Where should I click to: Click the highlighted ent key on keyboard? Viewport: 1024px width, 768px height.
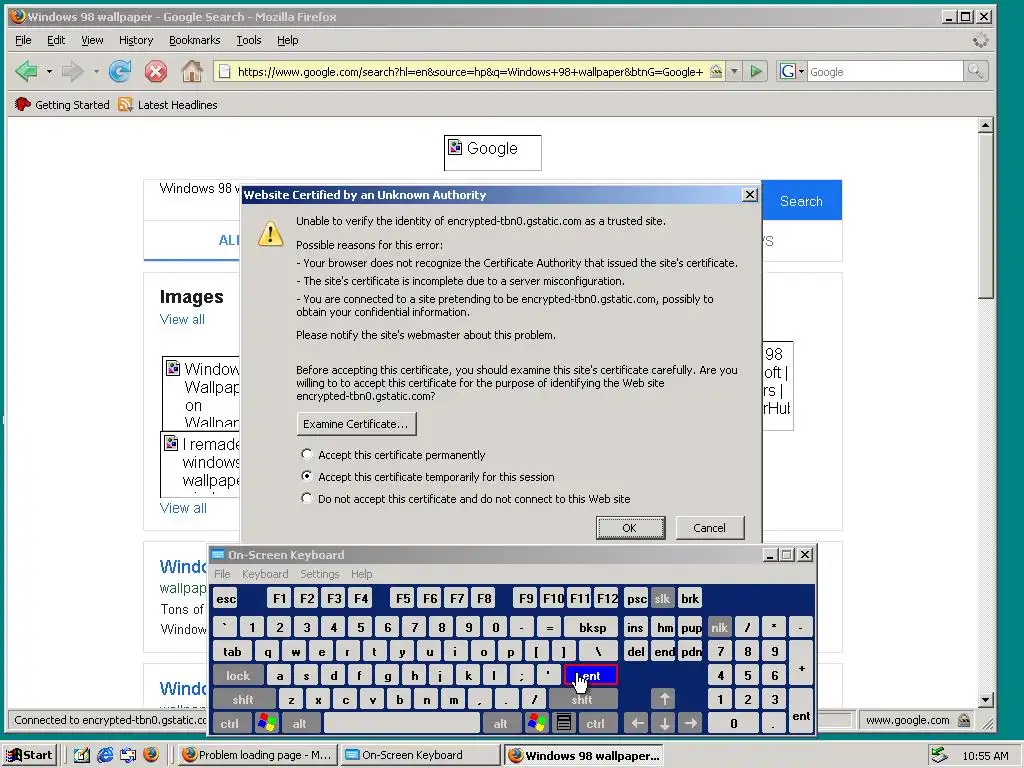590,675
